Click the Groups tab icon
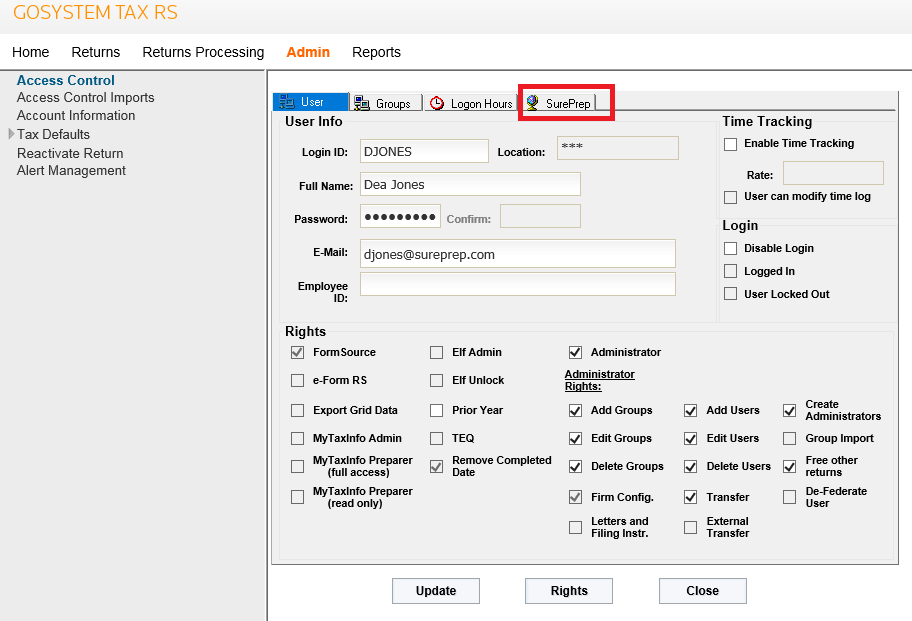Screen dimensions: 912x621 tap(362, 103)
